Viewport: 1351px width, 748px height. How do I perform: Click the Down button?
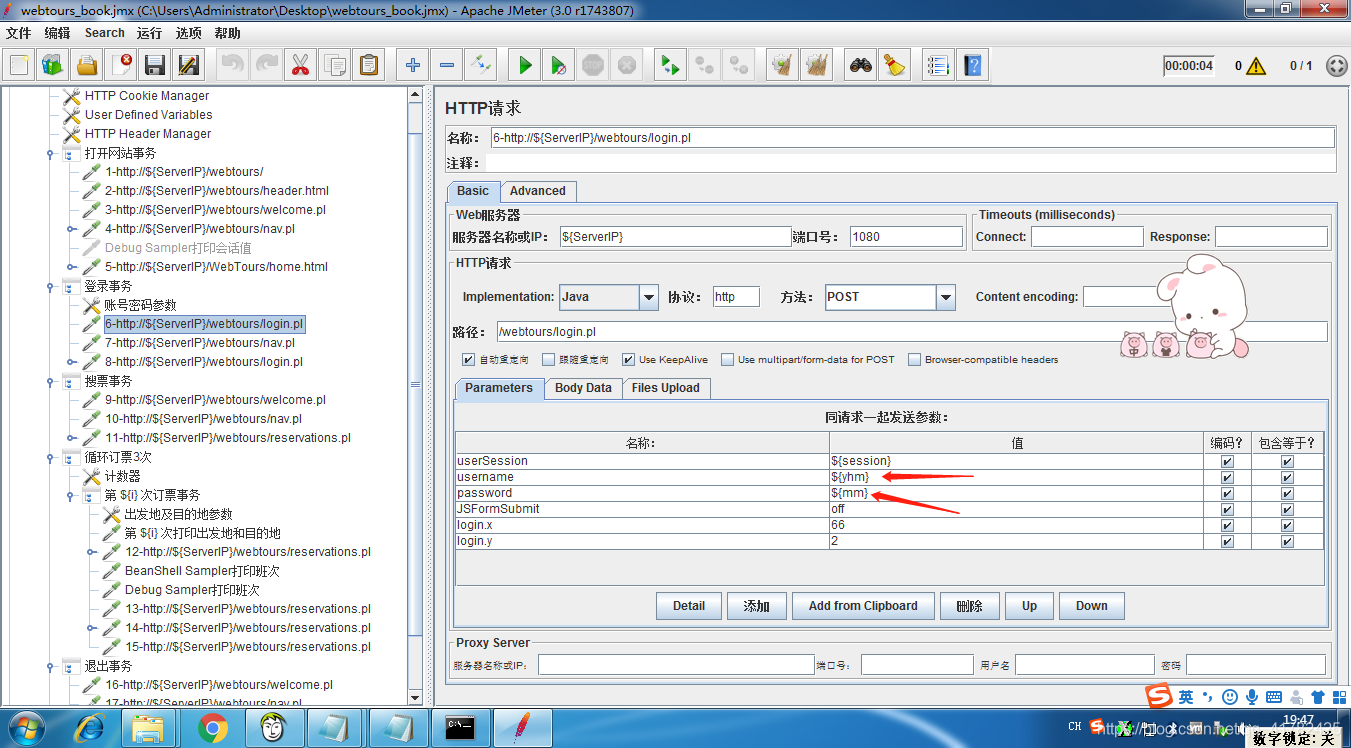click(x=1091, y=606)
